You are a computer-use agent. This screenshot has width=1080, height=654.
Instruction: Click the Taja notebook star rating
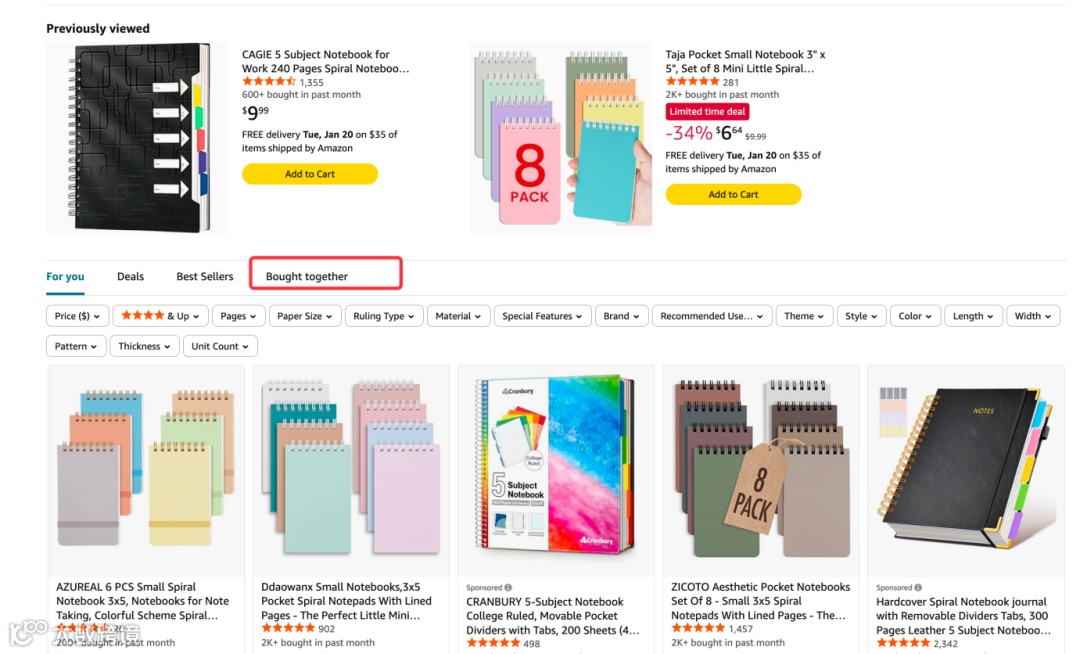(x=692, y=82)
